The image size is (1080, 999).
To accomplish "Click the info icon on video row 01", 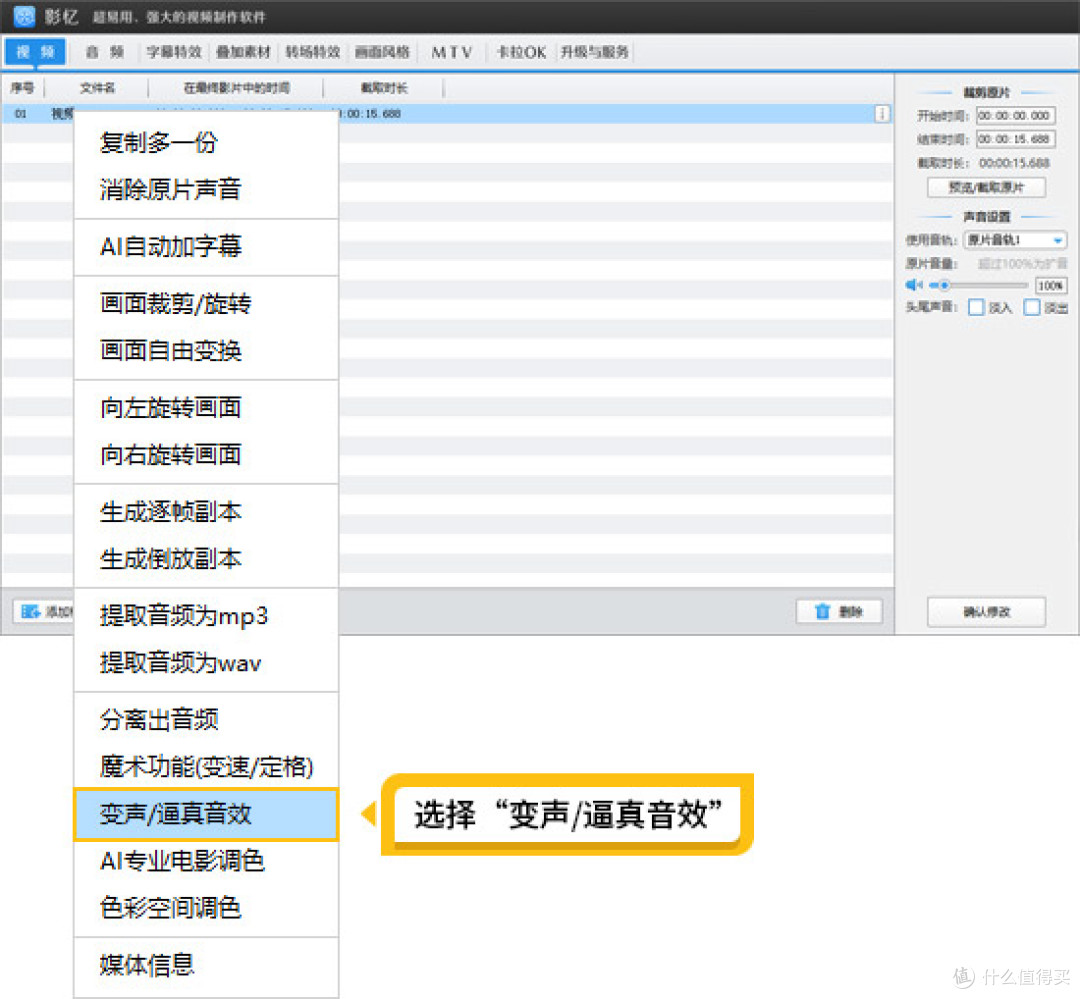I will point(882,114).
